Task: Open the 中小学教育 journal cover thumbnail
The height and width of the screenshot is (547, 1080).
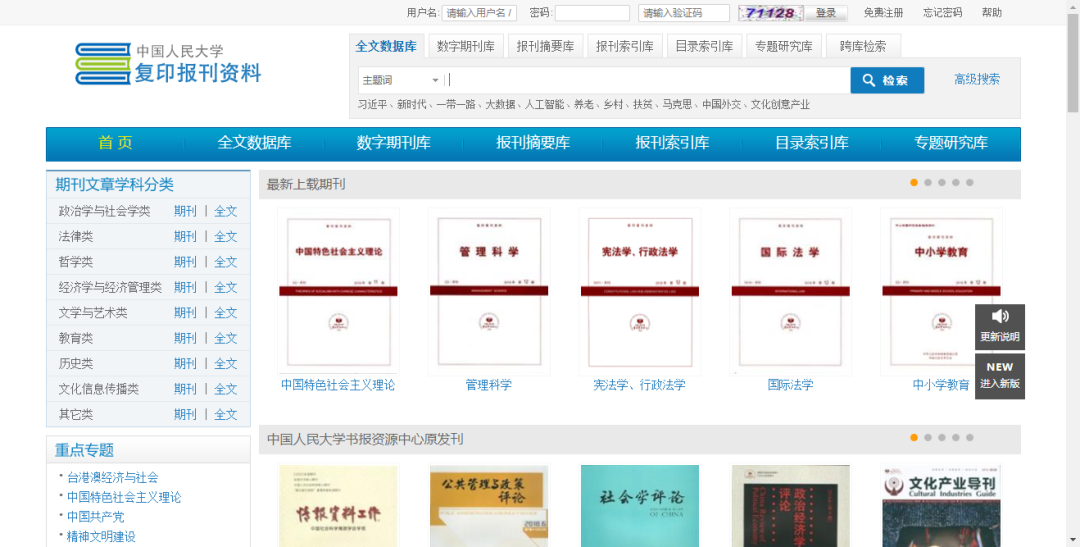Action: 941,291
